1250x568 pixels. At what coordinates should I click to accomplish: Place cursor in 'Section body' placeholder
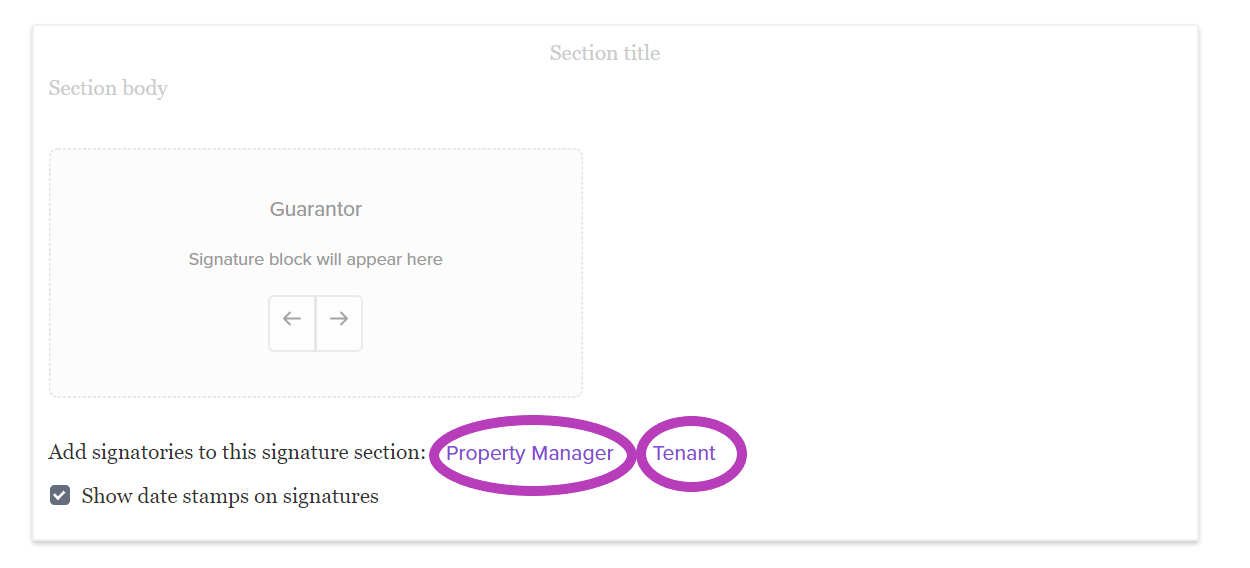[108, 89]
